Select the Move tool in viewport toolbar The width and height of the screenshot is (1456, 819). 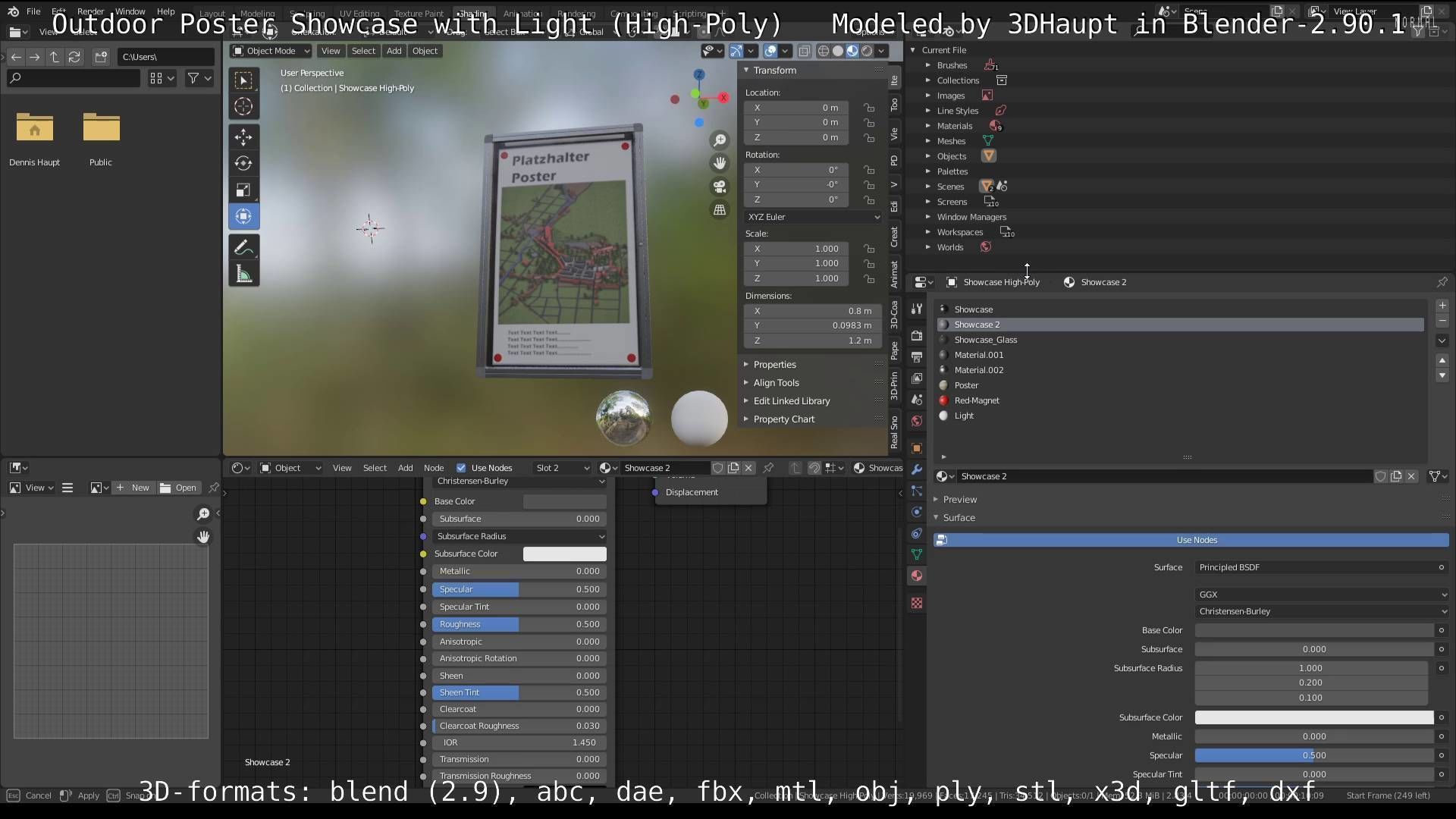point(243,137)
